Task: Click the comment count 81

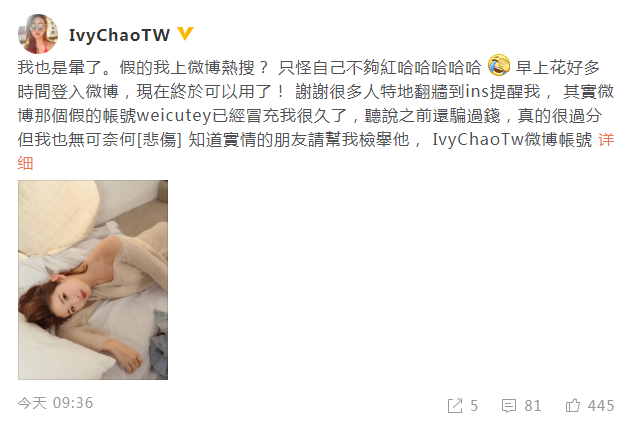Action: 533,406
